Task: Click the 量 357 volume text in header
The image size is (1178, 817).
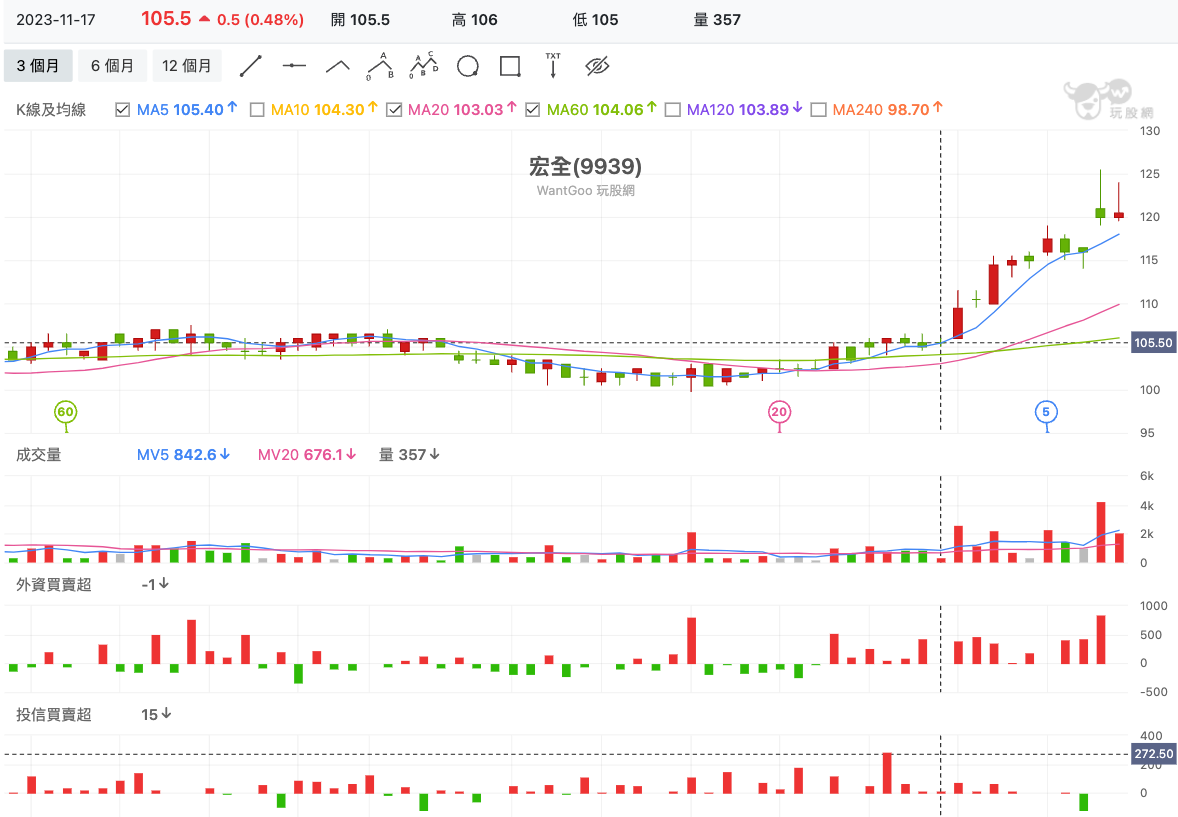Action: click(x=717, y=20)
